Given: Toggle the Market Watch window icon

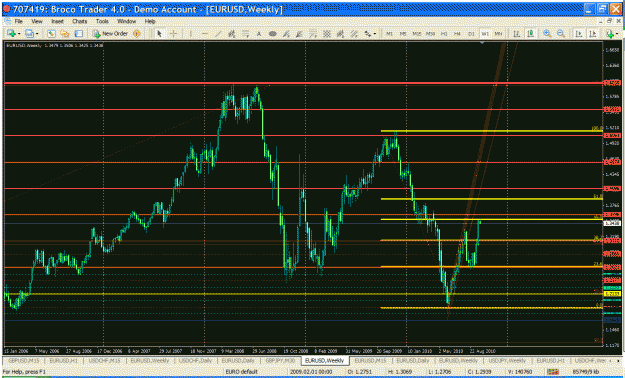Looking at the screenshot, I should tap(51, 34).
